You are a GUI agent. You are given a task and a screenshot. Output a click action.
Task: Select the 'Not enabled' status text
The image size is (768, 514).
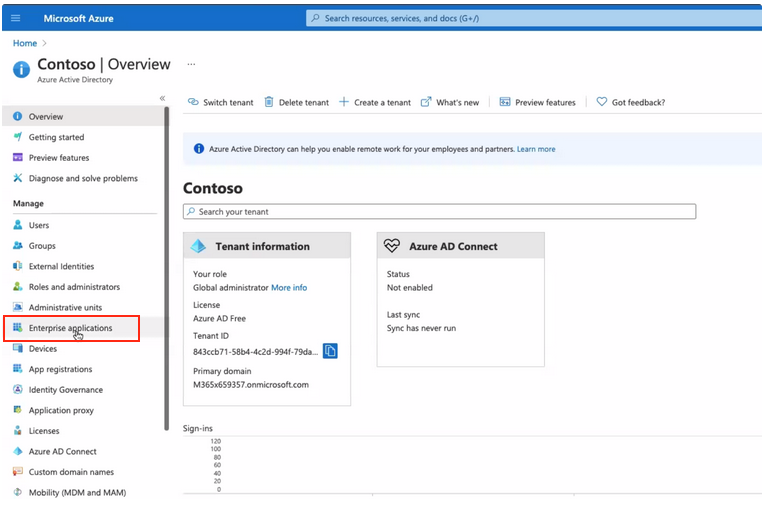[410, 288]
